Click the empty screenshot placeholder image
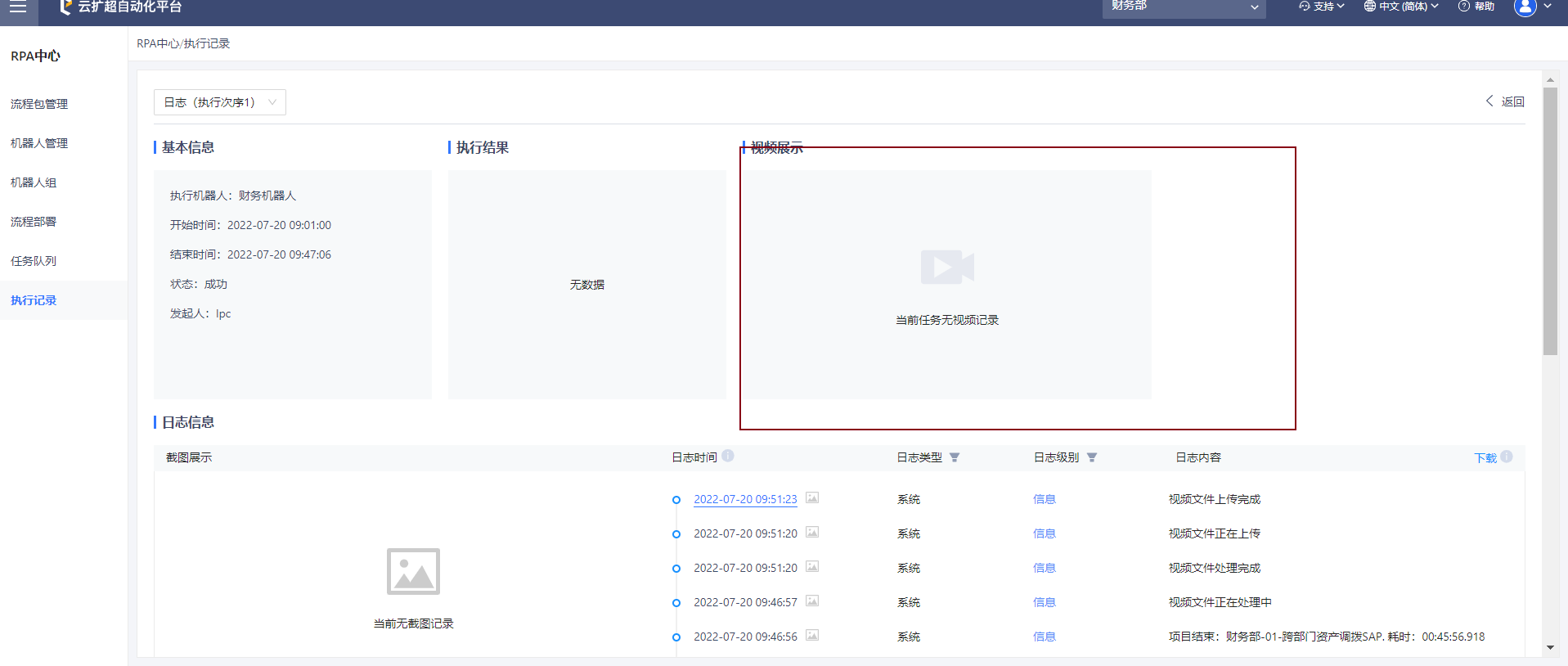The width and height of the screenshot is (1568, 666). tap(413, 571)
